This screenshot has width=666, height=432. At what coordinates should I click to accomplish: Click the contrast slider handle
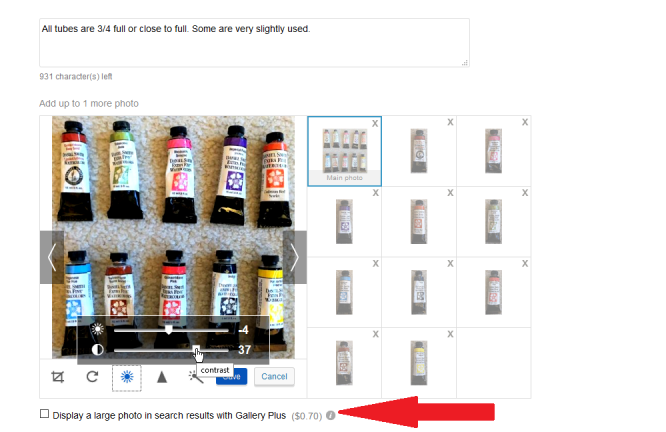196,350
